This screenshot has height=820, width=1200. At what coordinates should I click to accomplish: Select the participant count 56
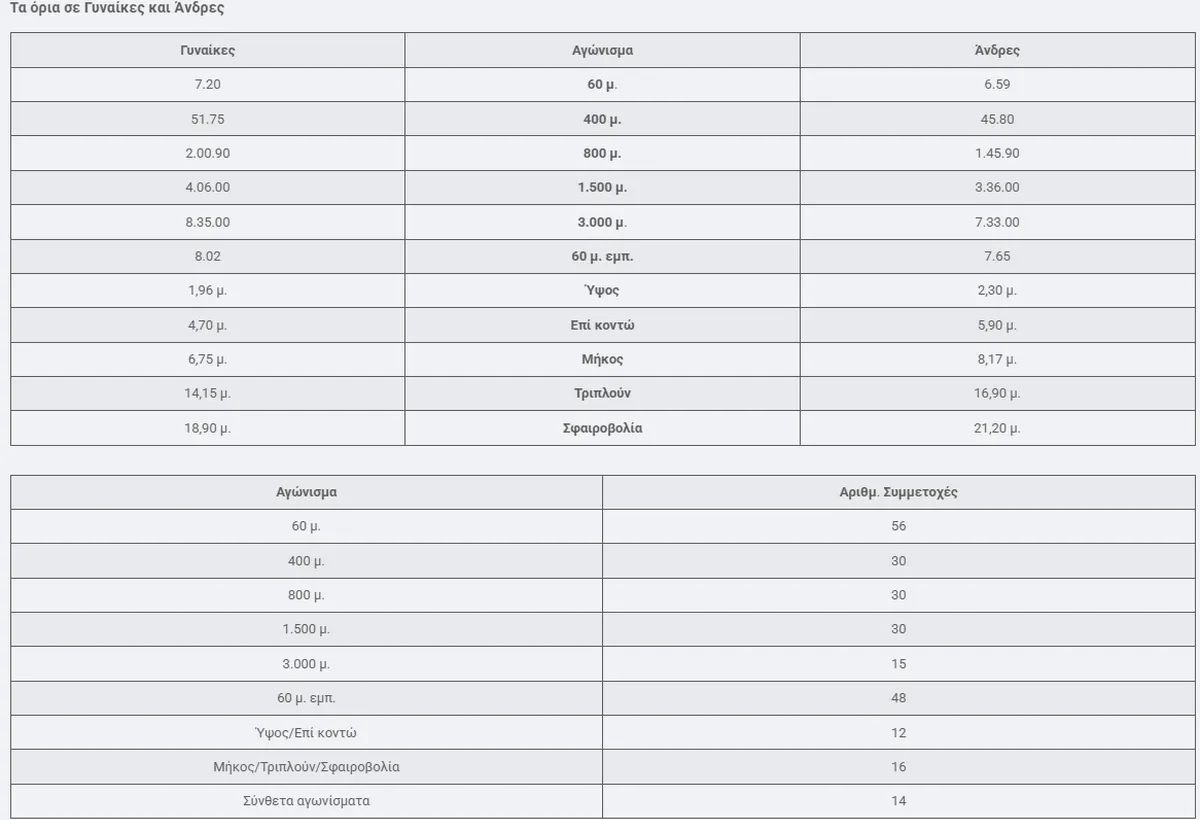pyautogui.click(x=898, y=526)
